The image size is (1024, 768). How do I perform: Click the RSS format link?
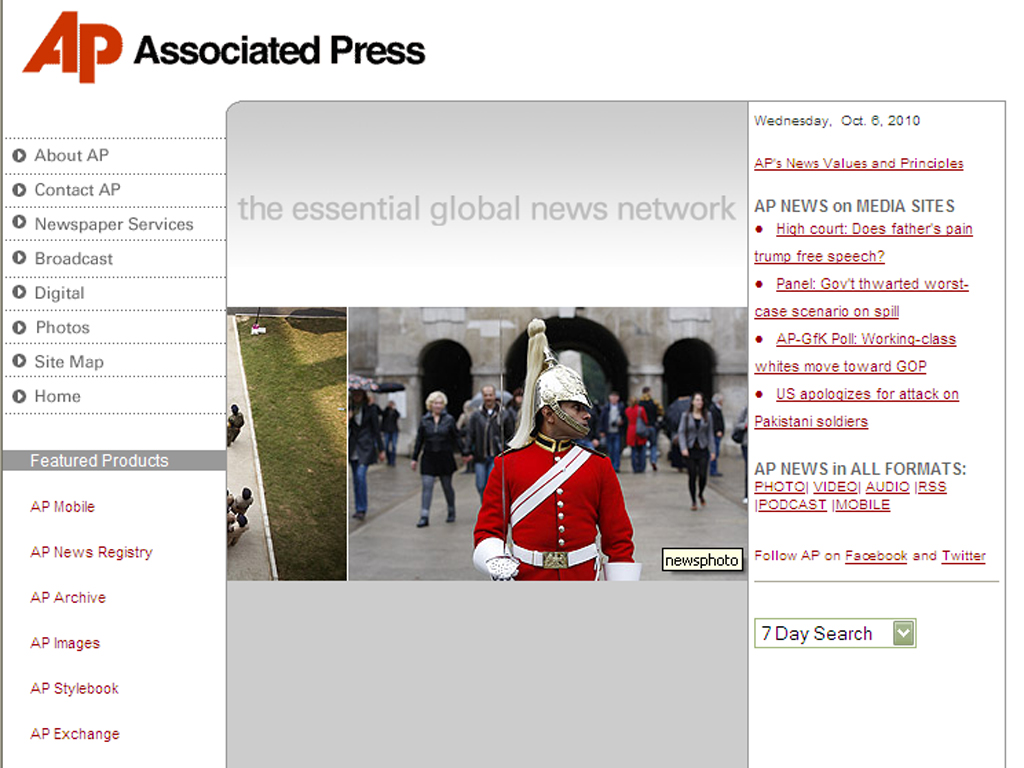932,487
